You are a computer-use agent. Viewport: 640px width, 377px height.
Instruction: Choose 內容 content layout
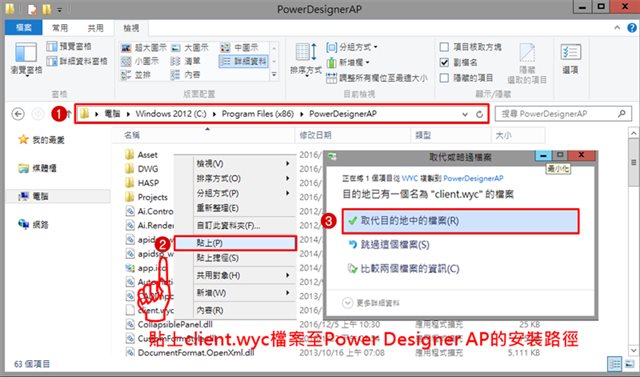point(186,75)
